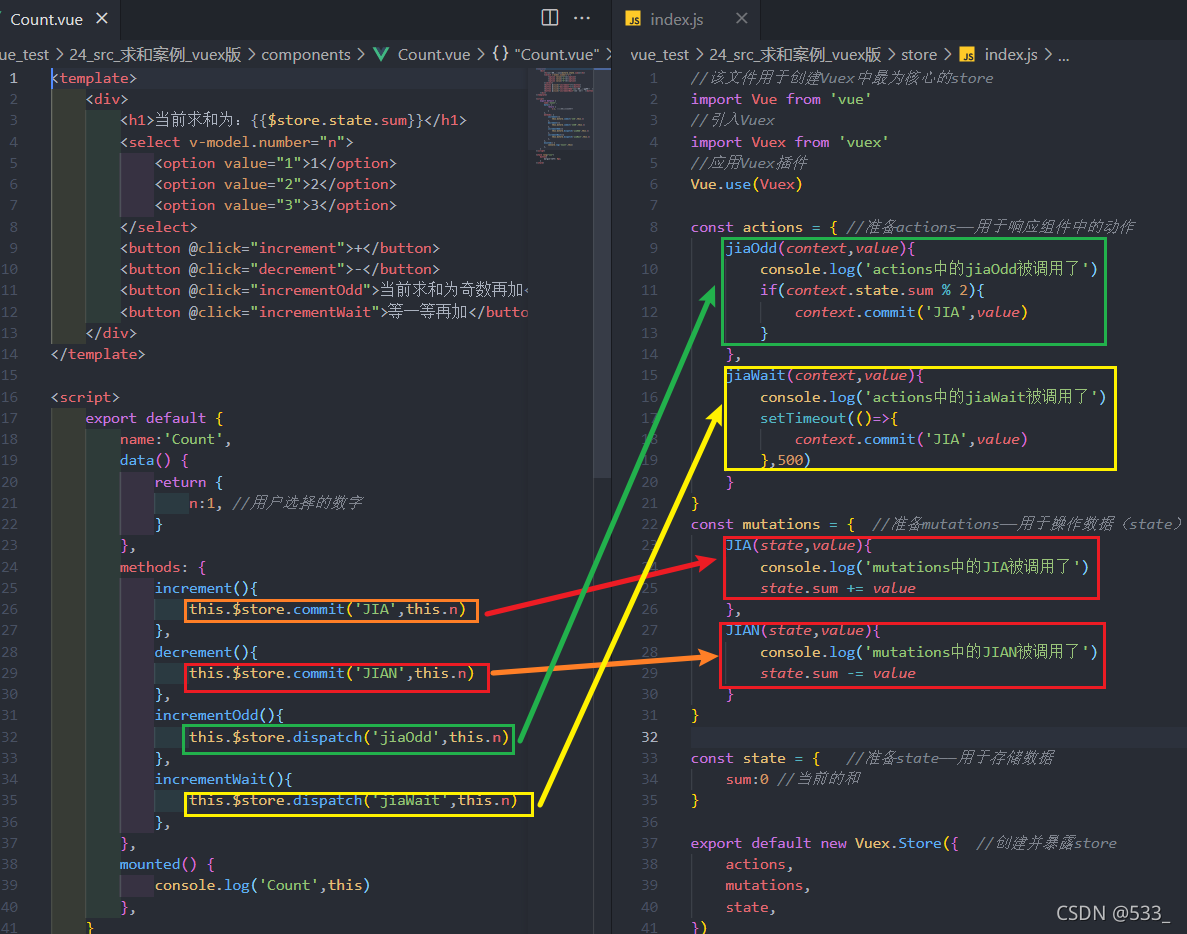Click 'state.sum -= value' line

point(838,674)
